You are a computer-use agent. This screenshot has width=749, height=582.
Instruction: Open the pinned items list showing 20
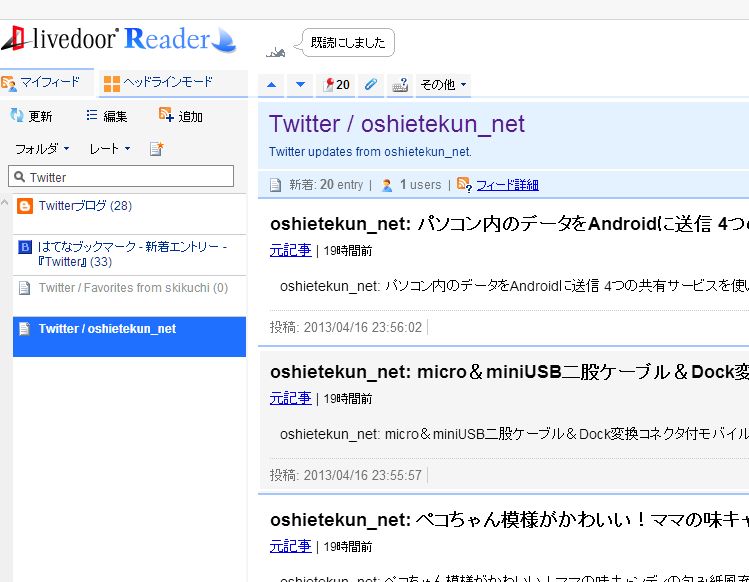pos(336,85)
